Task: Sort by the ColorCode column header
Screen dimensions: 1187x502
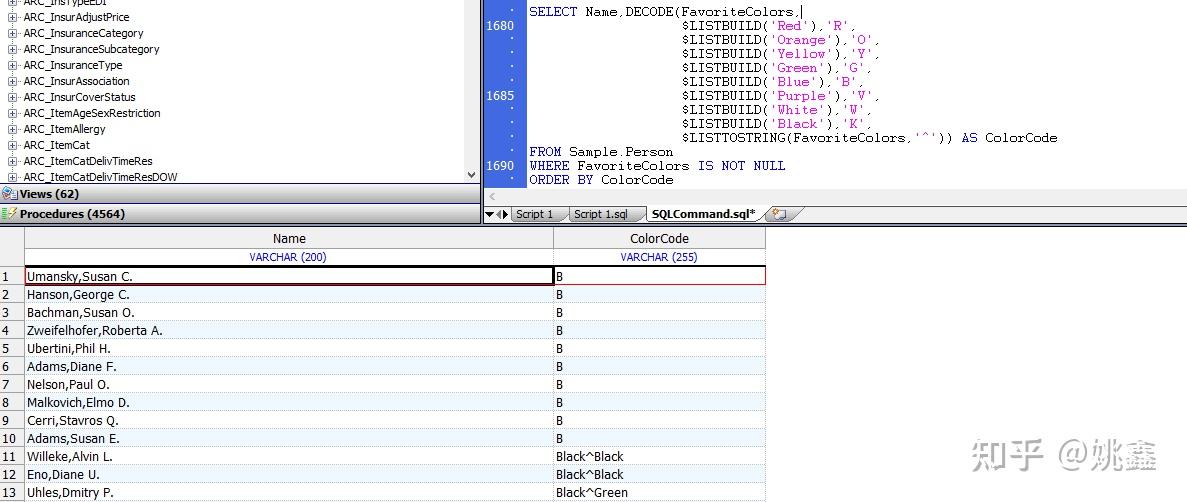Action: [x=659, y=239]
